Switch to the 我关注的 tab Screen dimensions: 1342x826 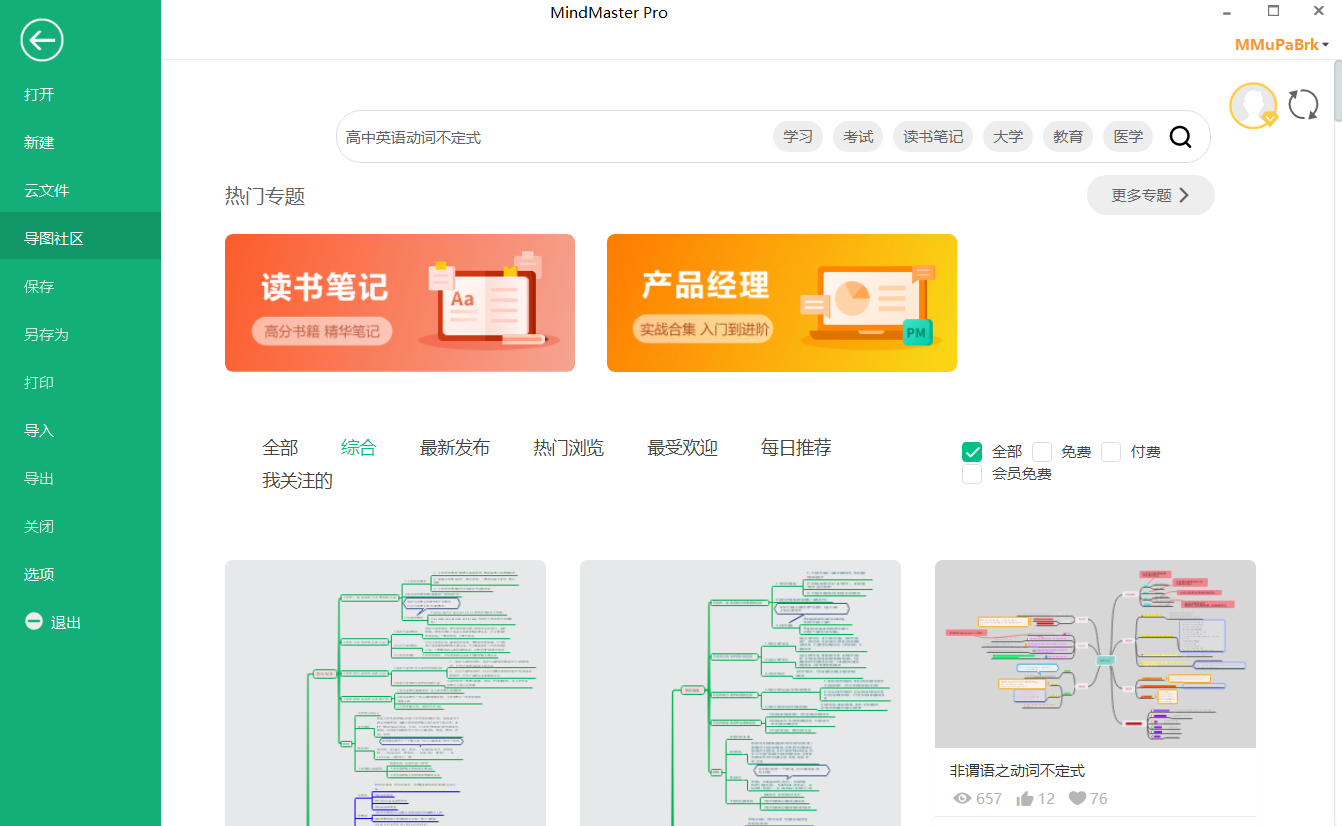(x=297, y=481)
